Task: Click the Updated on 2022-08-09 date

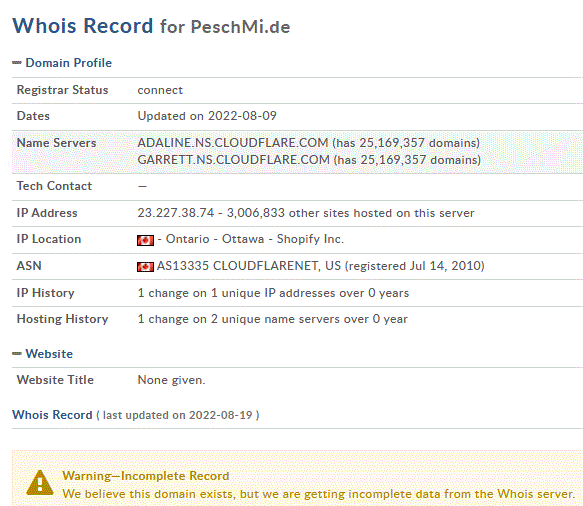Action: [207, 116]
